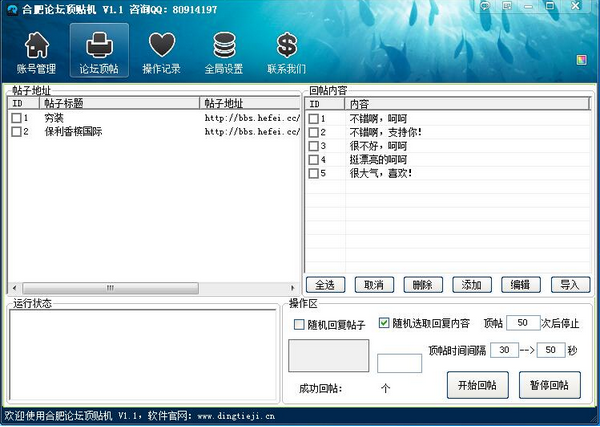Viewport: 600px width, 427px height.
Task: Check reply 2 不错啊，支持你! checkbox
Action: pyautogui.click(x=313, y=132)
